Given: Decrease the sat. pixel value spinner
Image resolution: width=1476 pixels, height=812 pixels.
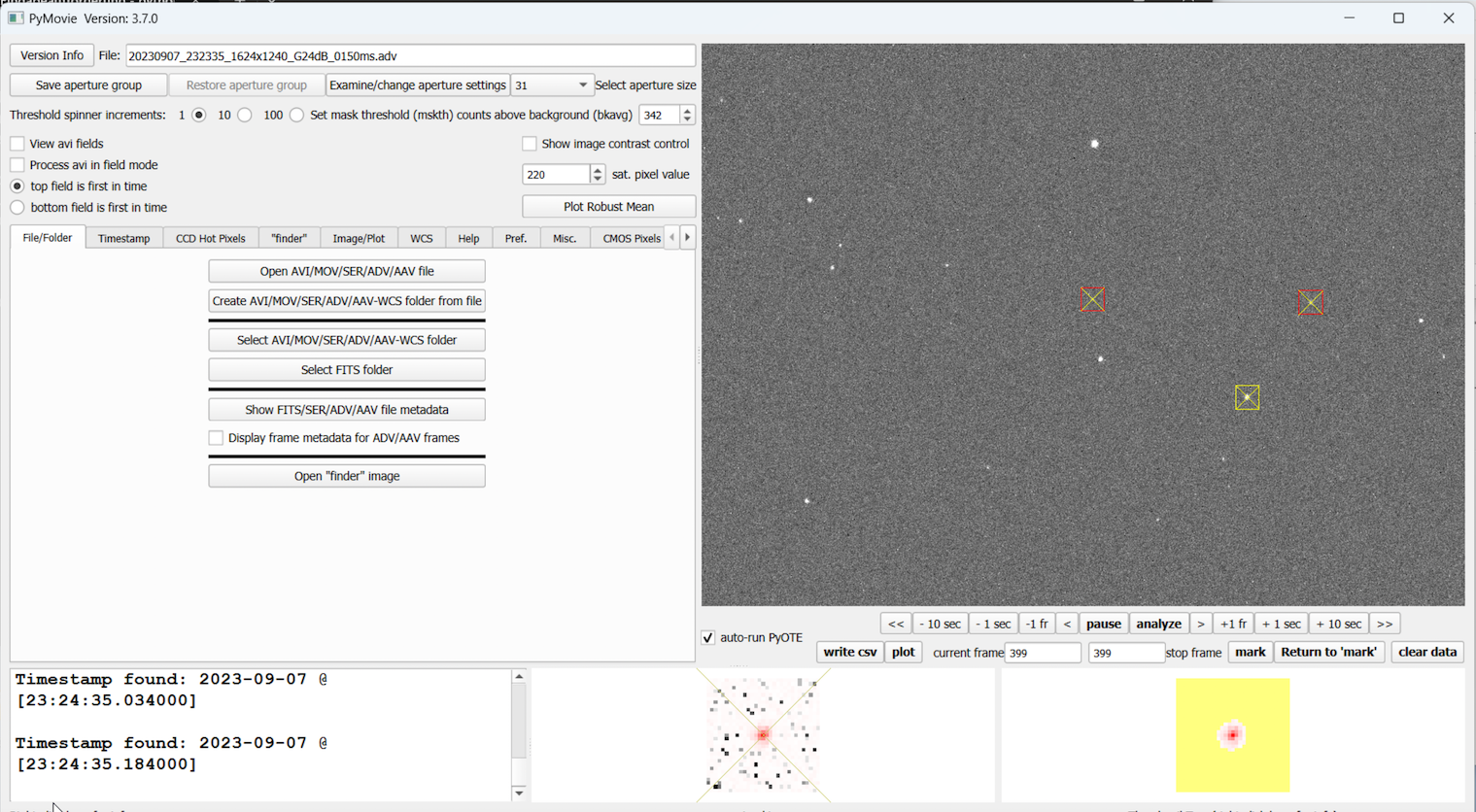Looking at the screenshot, I should pyautogui.click(x=597, y=179).
